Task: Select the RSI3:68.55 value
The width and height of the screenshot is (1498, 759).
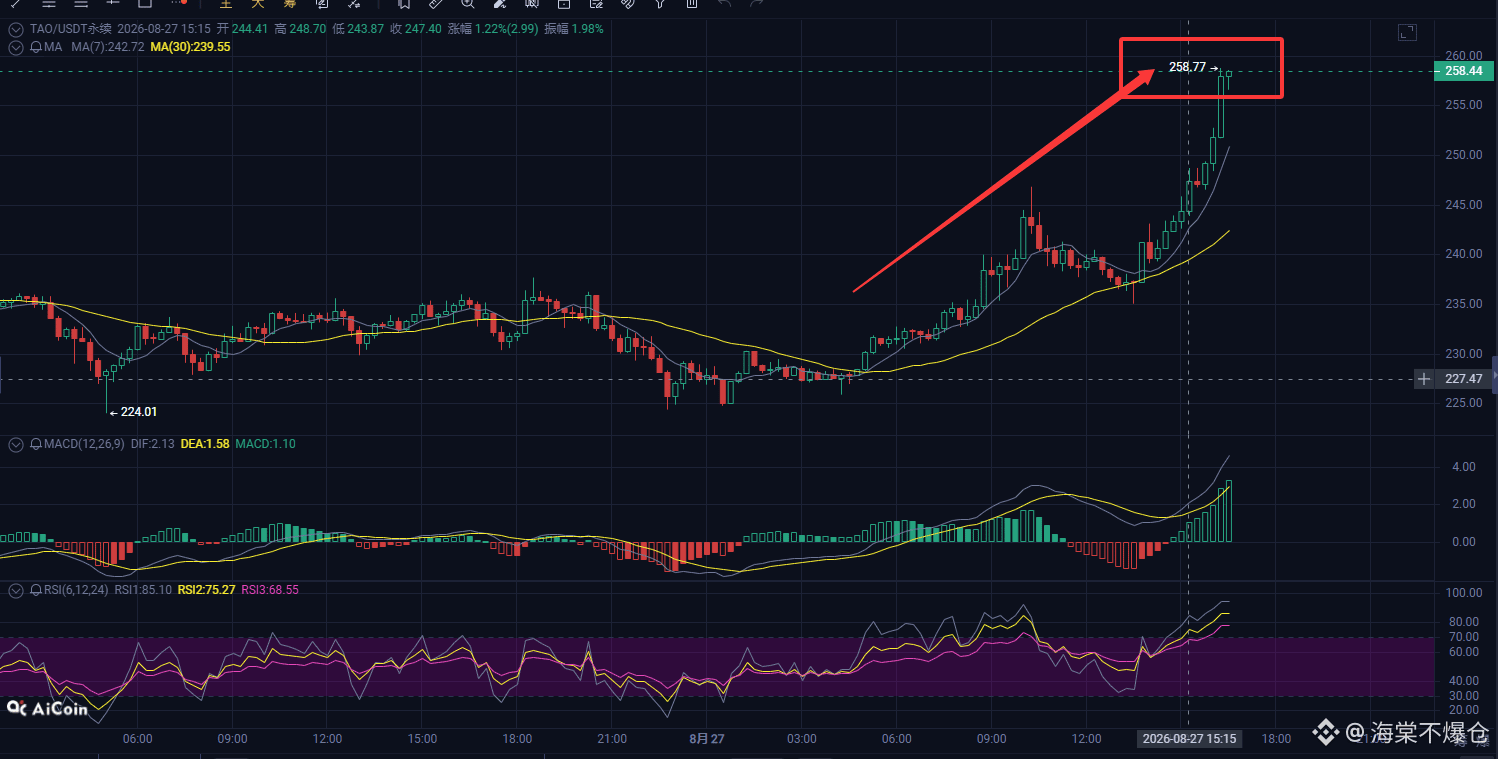Action: pyautogui.click(x=270, y=590)
